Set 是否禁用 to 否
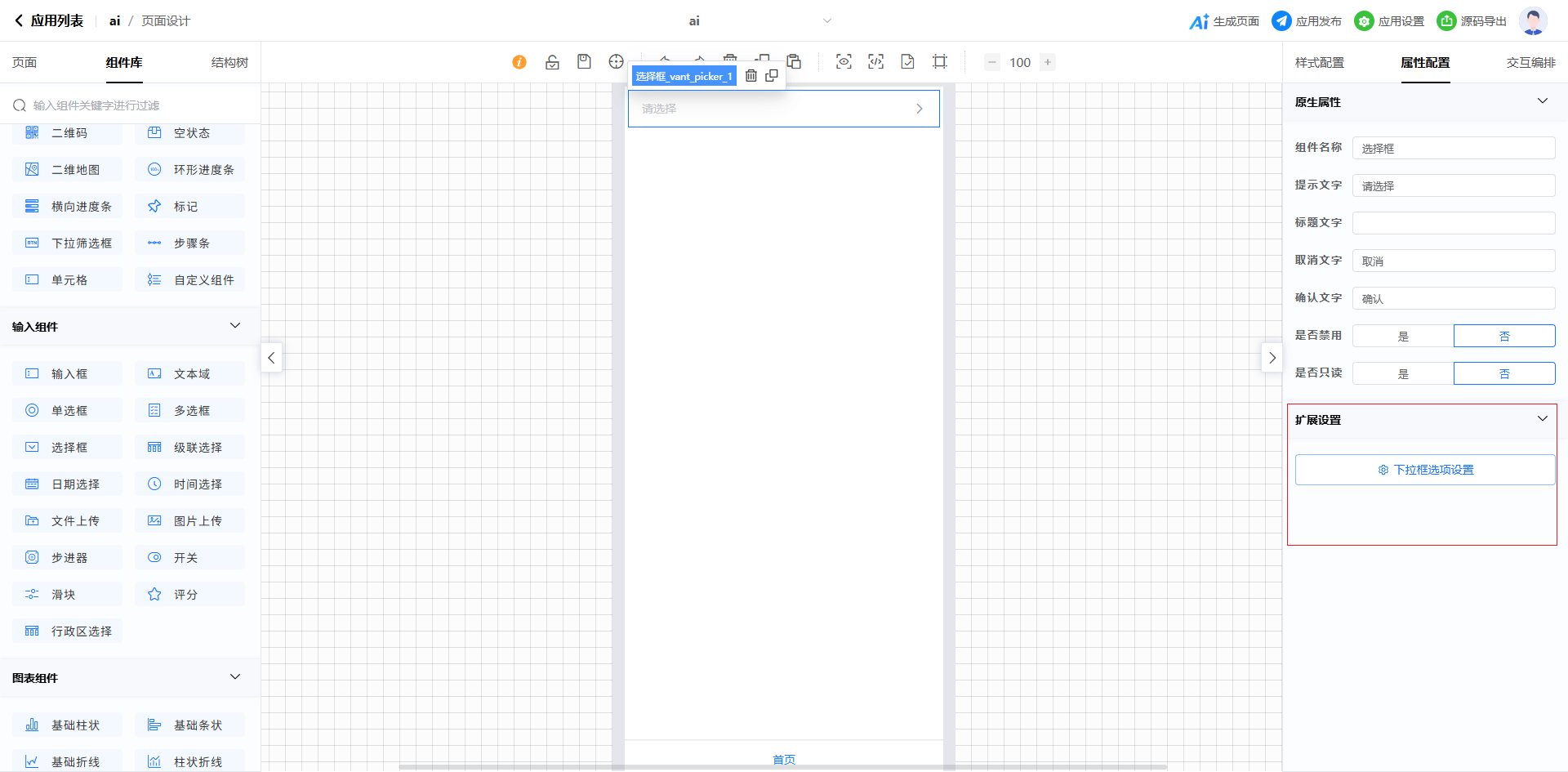The width and height of the screenshot is (1568, 772). click(x=1504, y=337)
